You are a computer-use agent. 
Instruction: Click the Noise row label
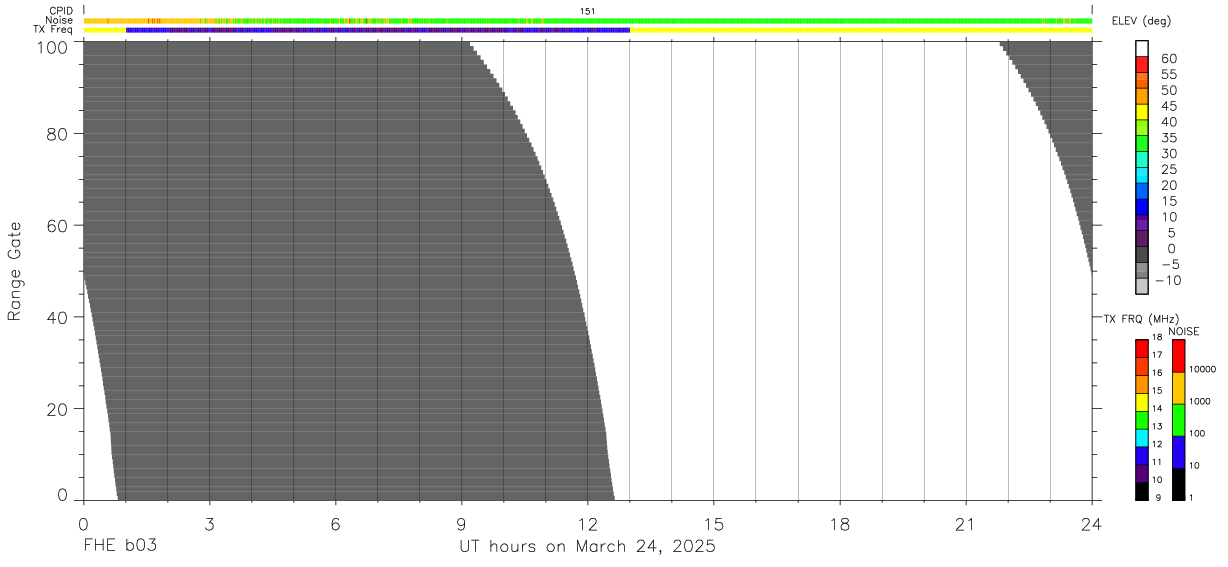(x=60, y=20)
